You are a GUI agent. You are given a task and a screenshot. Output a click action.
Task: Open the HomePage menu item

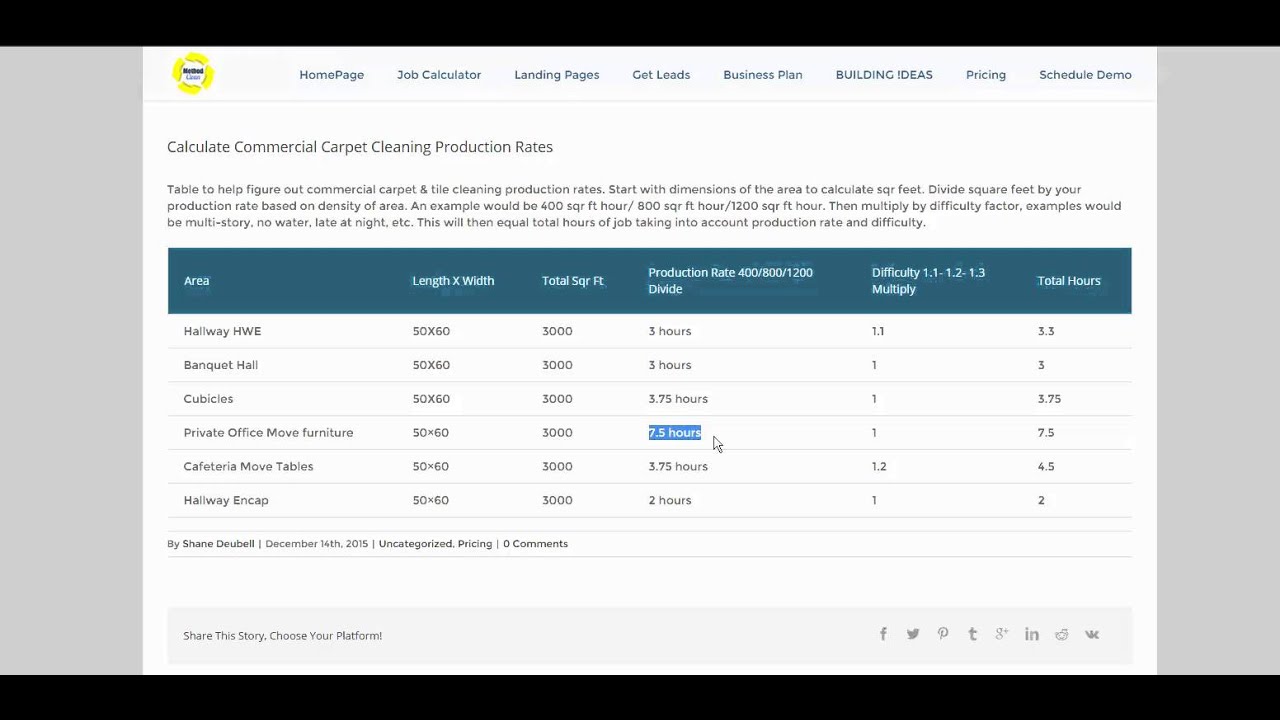(331, 75)
